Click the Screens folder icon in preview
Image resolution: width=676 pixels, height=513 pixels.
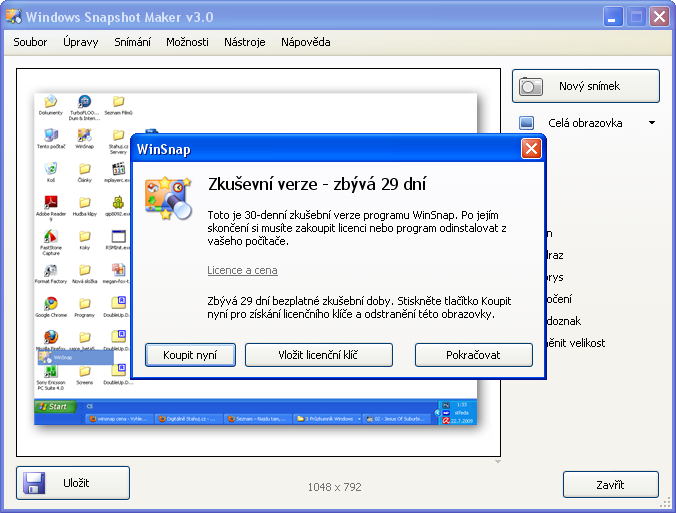coord(84,375)
